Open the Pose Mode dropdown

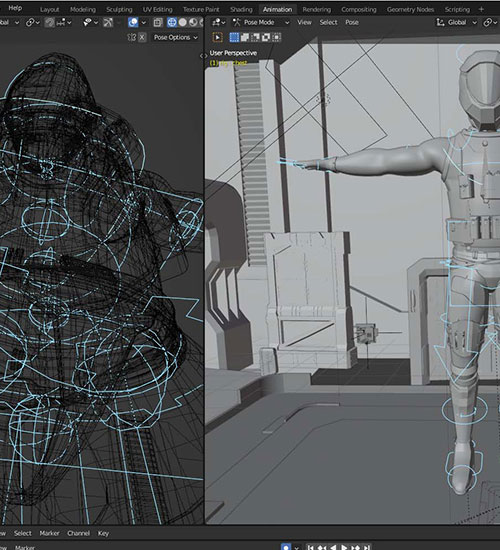pyautogui.click(x=261, y=23)
